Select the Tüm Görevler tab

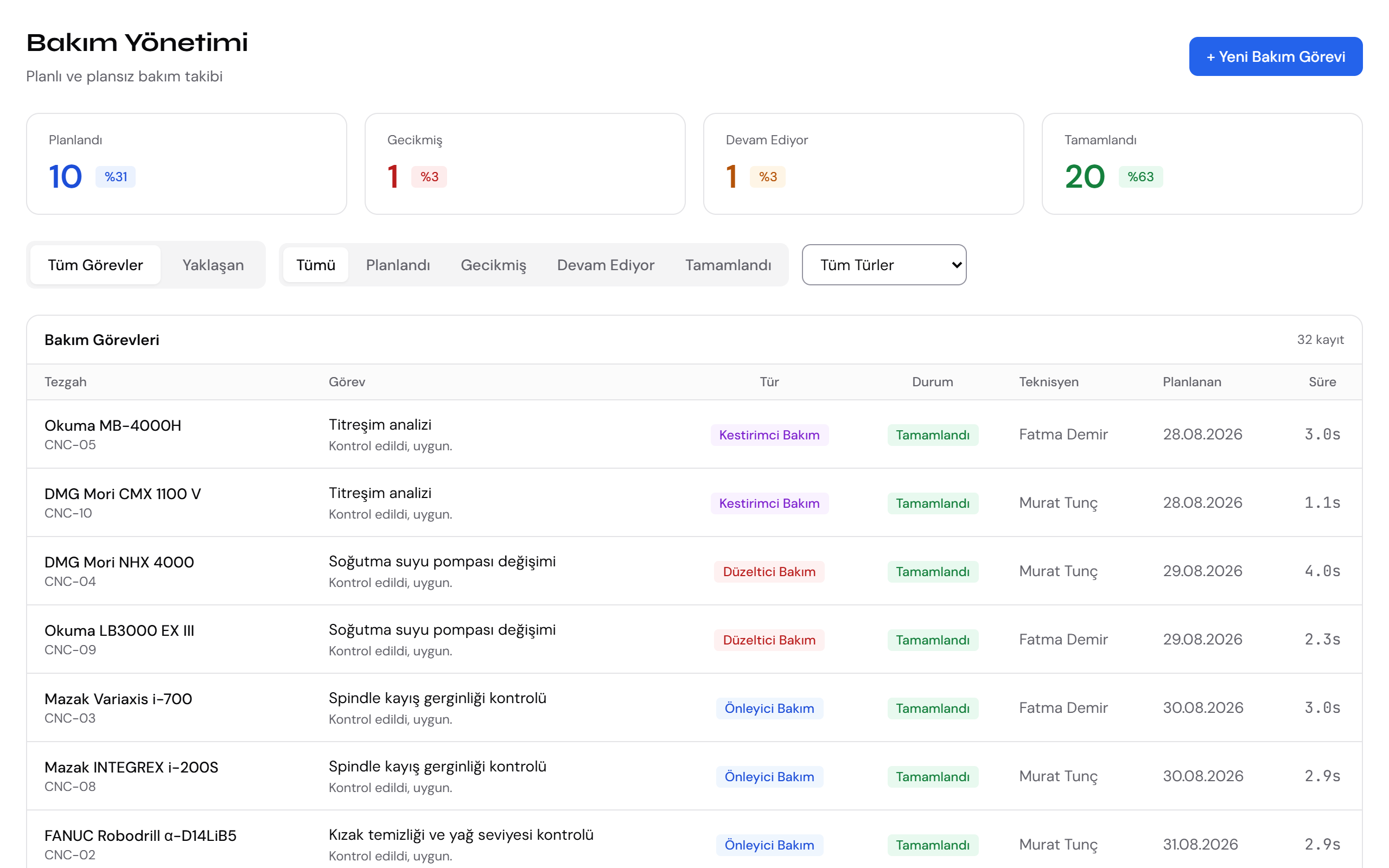(x=95, y=265)
